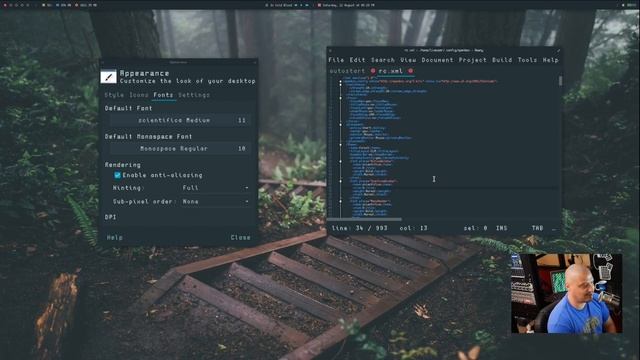The height and width of the screenshot is (360, 640).
Task: Click the Appearance paintbrush icon
Action: coord(109,77)
